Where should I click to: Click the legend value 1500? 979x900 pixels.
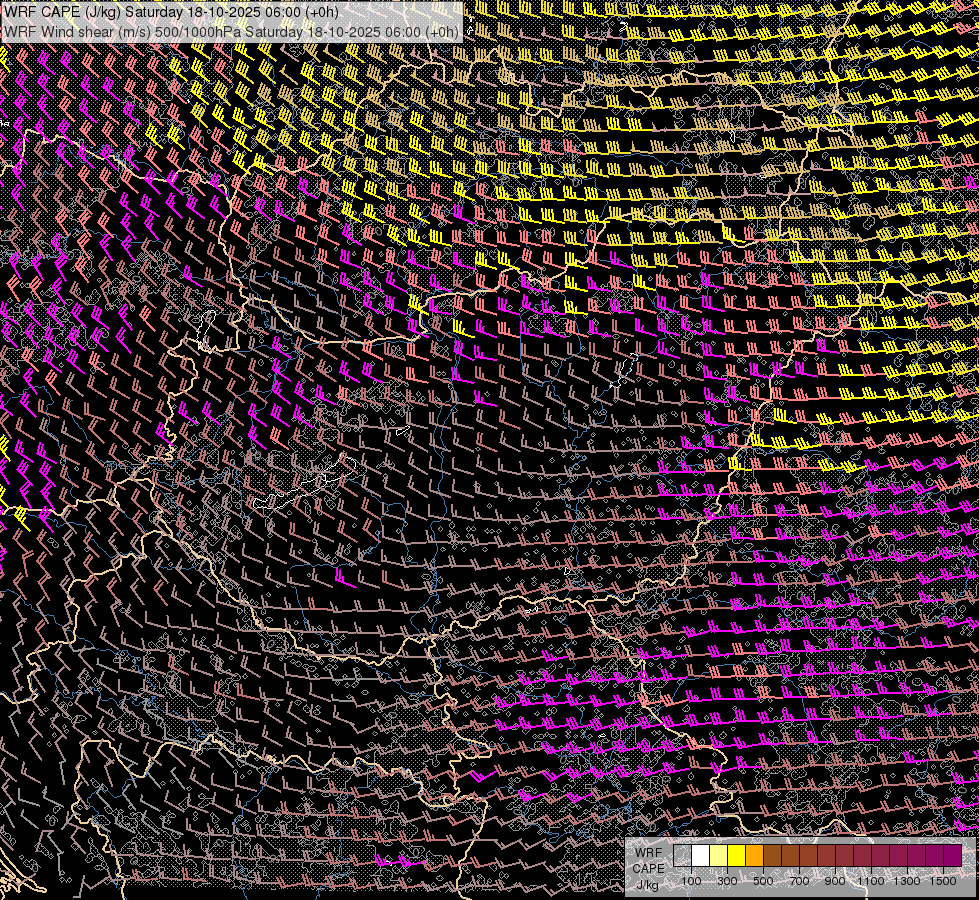pyautogui.click(x=943, y=881)
